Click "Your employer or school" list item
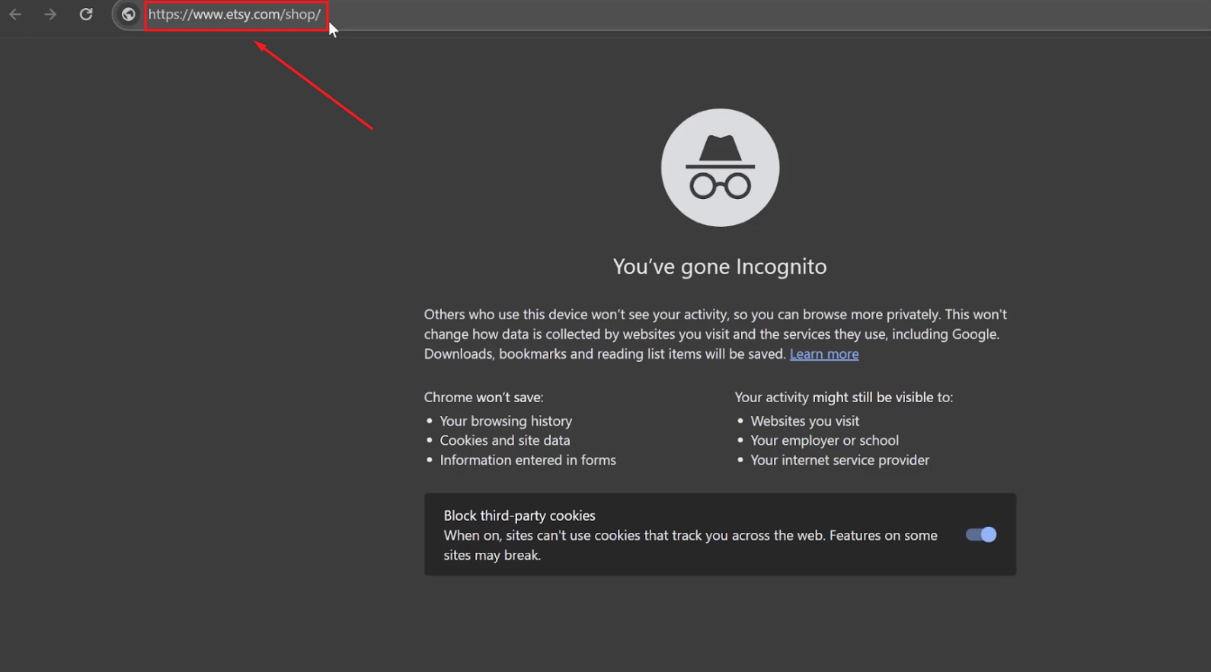 point(825,440)
